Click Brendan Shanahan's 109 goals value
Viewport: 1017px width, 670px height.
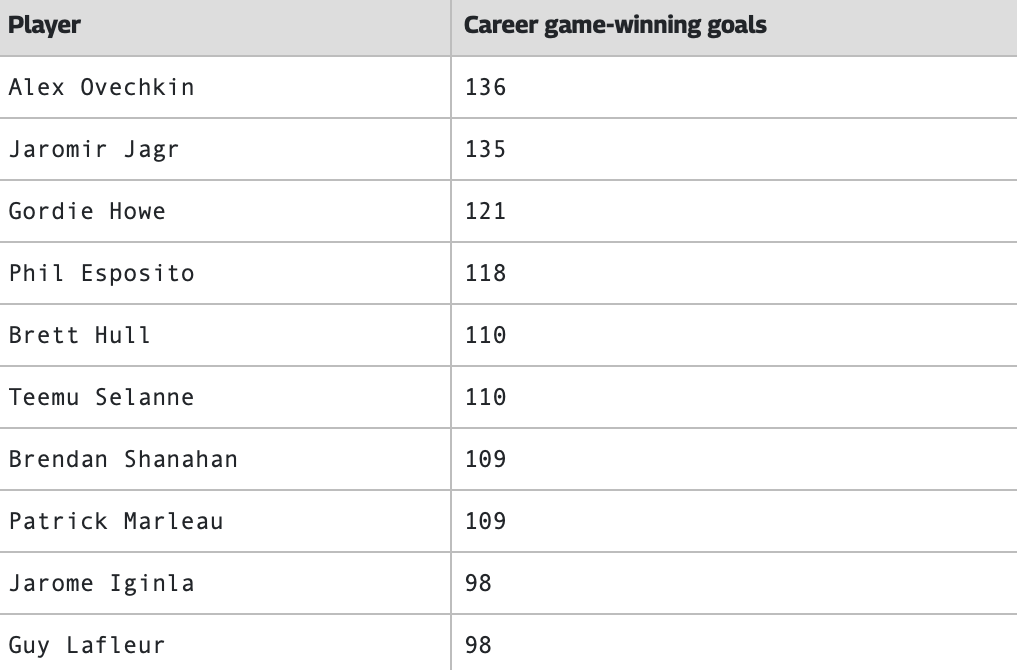tap(485, 459)
